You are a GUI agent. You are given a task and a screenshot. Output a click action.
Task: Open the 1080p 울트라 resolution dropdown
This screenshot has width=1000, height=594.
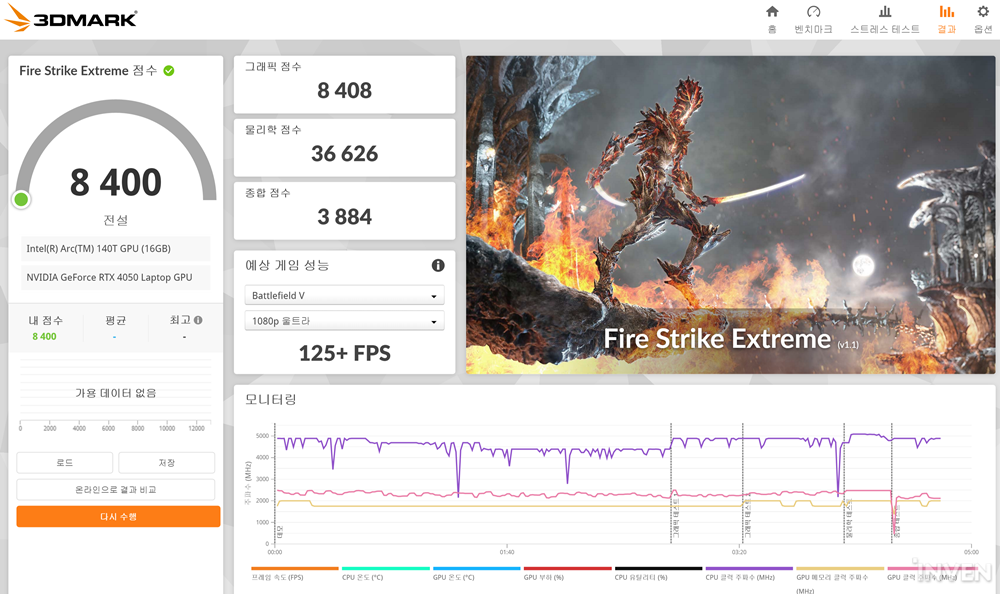tap(344, 321)
